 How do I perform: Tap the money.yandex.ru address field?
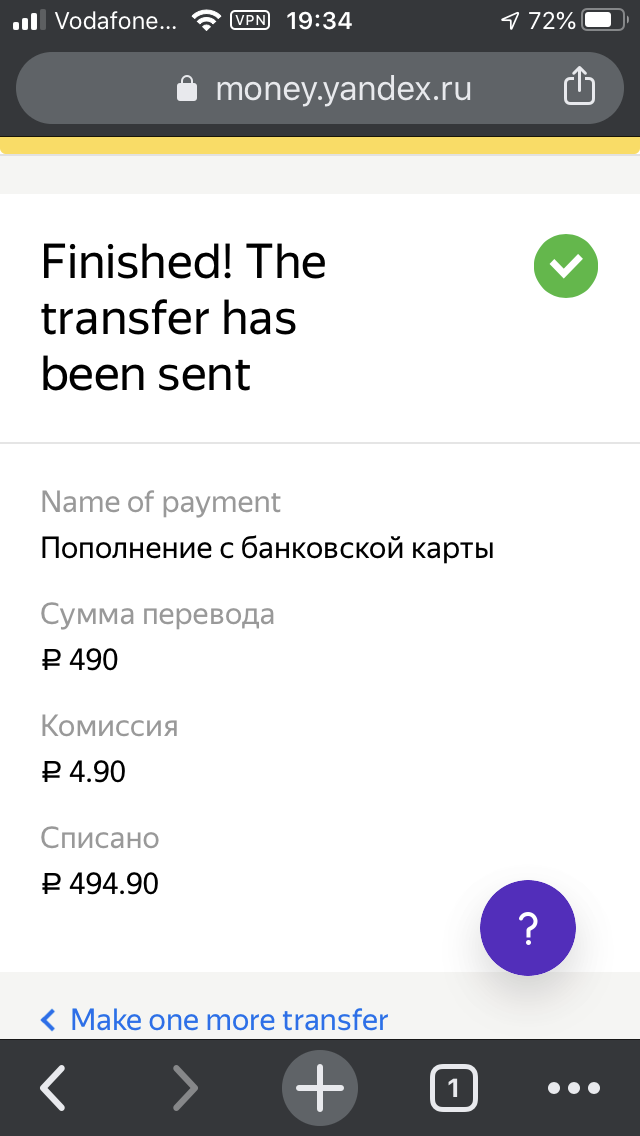pyautogui.click(x=342, y=90)
